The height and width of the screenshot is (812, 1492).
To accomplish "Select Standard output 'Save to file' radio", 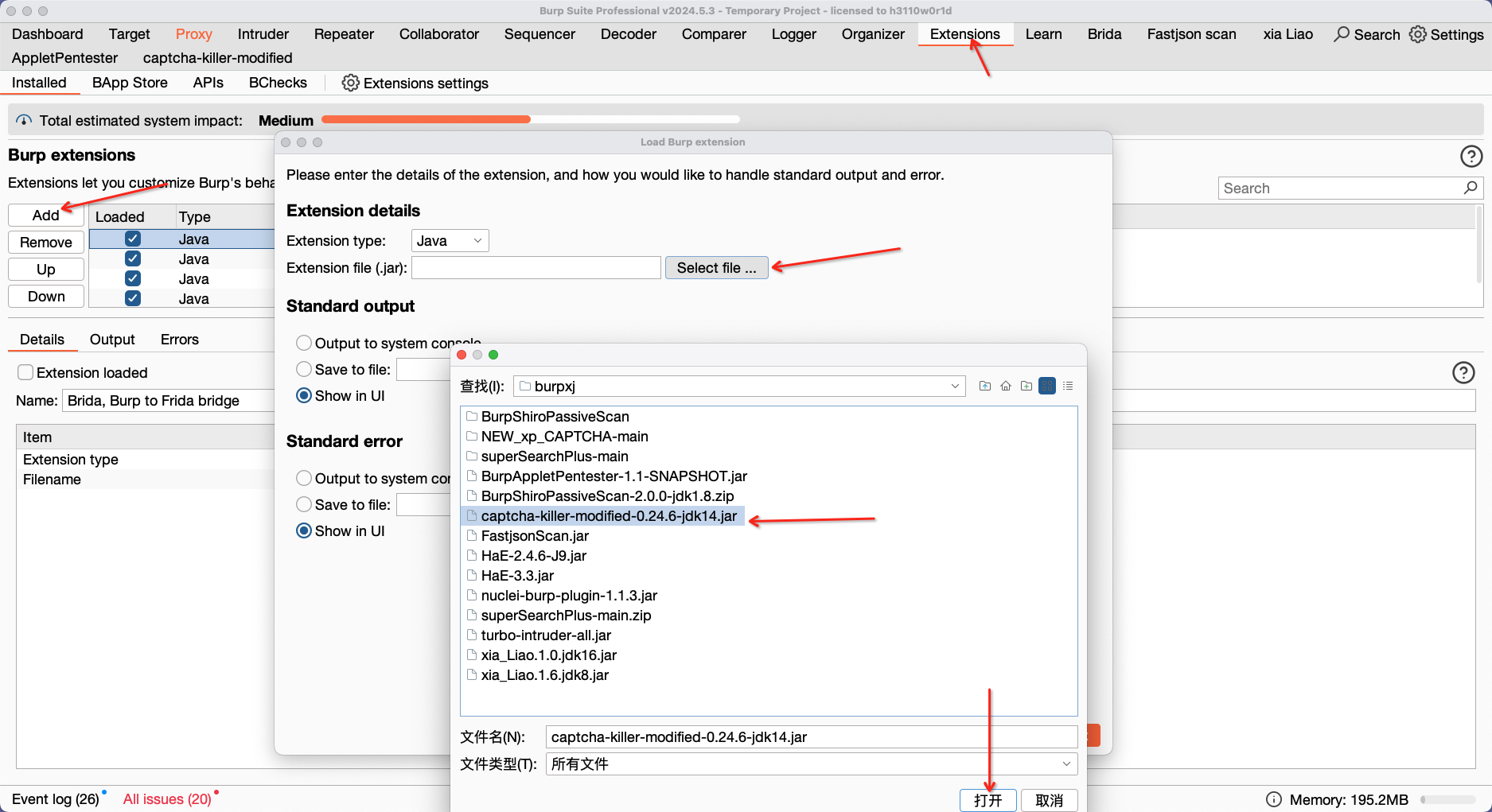I will point(304,369).
